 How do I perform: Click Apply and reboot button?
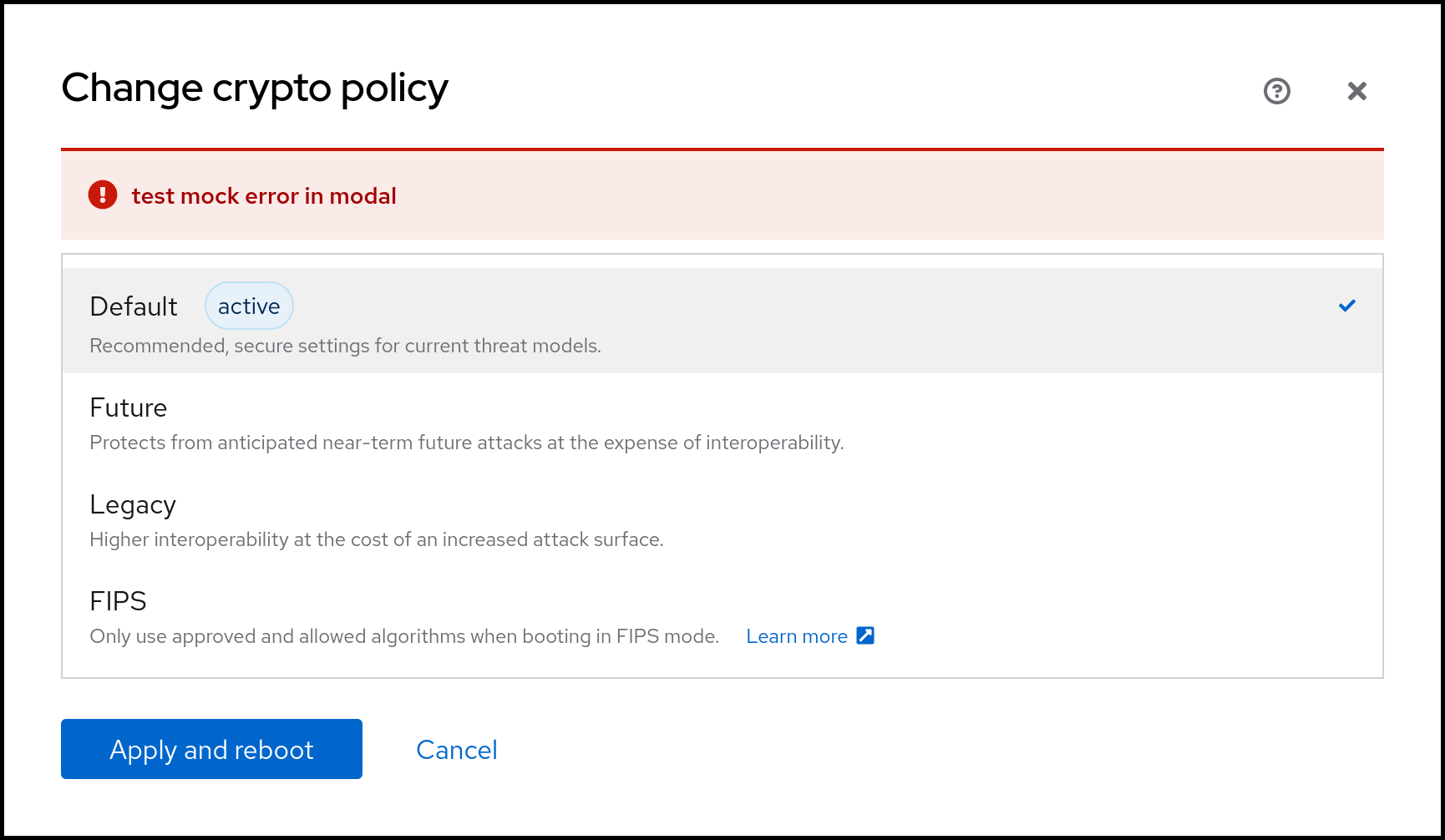211,749
